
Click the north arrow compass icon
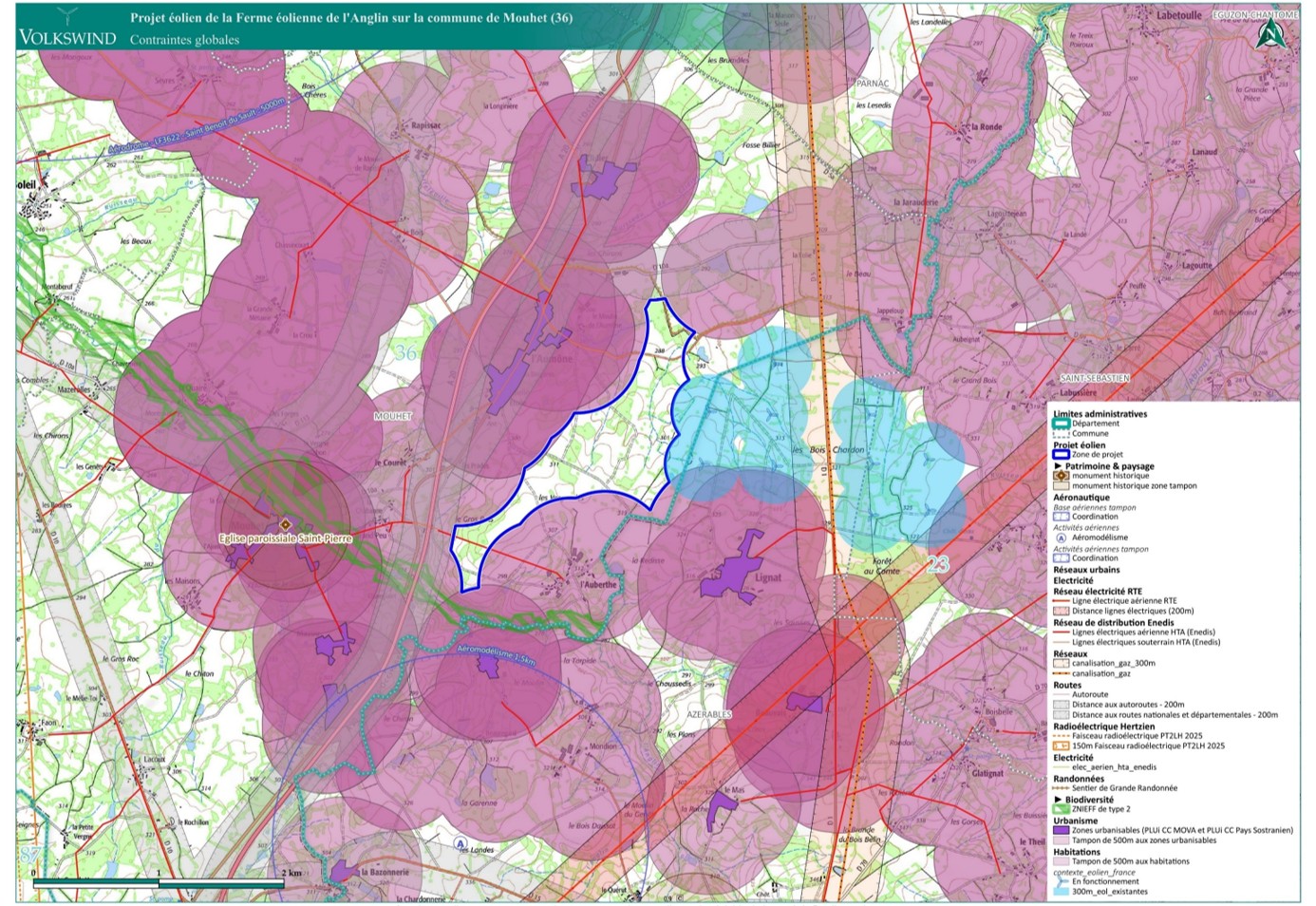[1270, 35]
